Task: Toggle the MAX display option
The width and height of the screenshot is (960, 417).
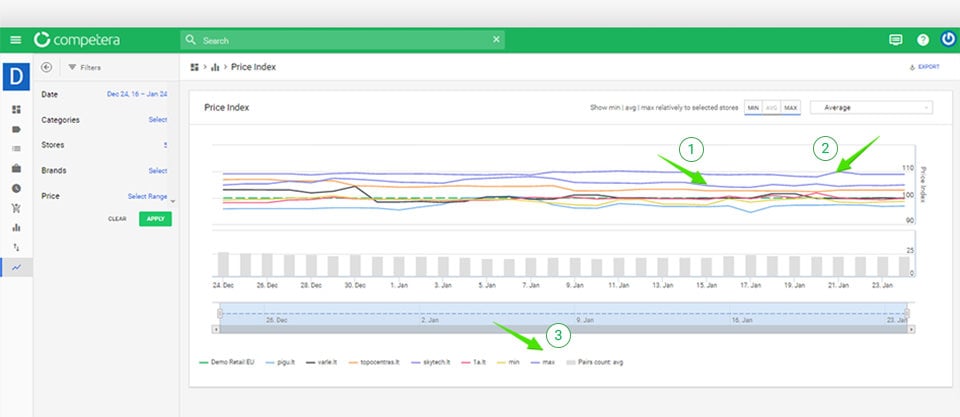Action: tap(790, 107)
